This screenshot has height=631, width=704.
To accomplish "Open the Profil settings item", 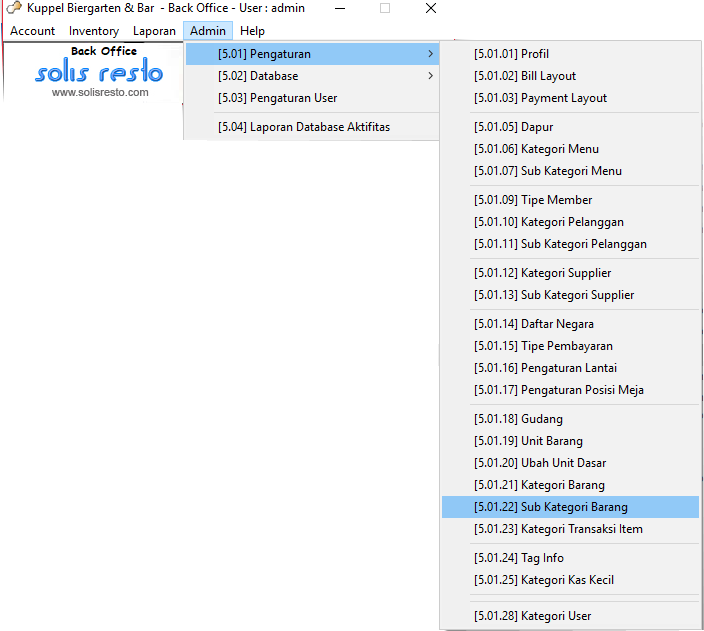I will (511, 54).
